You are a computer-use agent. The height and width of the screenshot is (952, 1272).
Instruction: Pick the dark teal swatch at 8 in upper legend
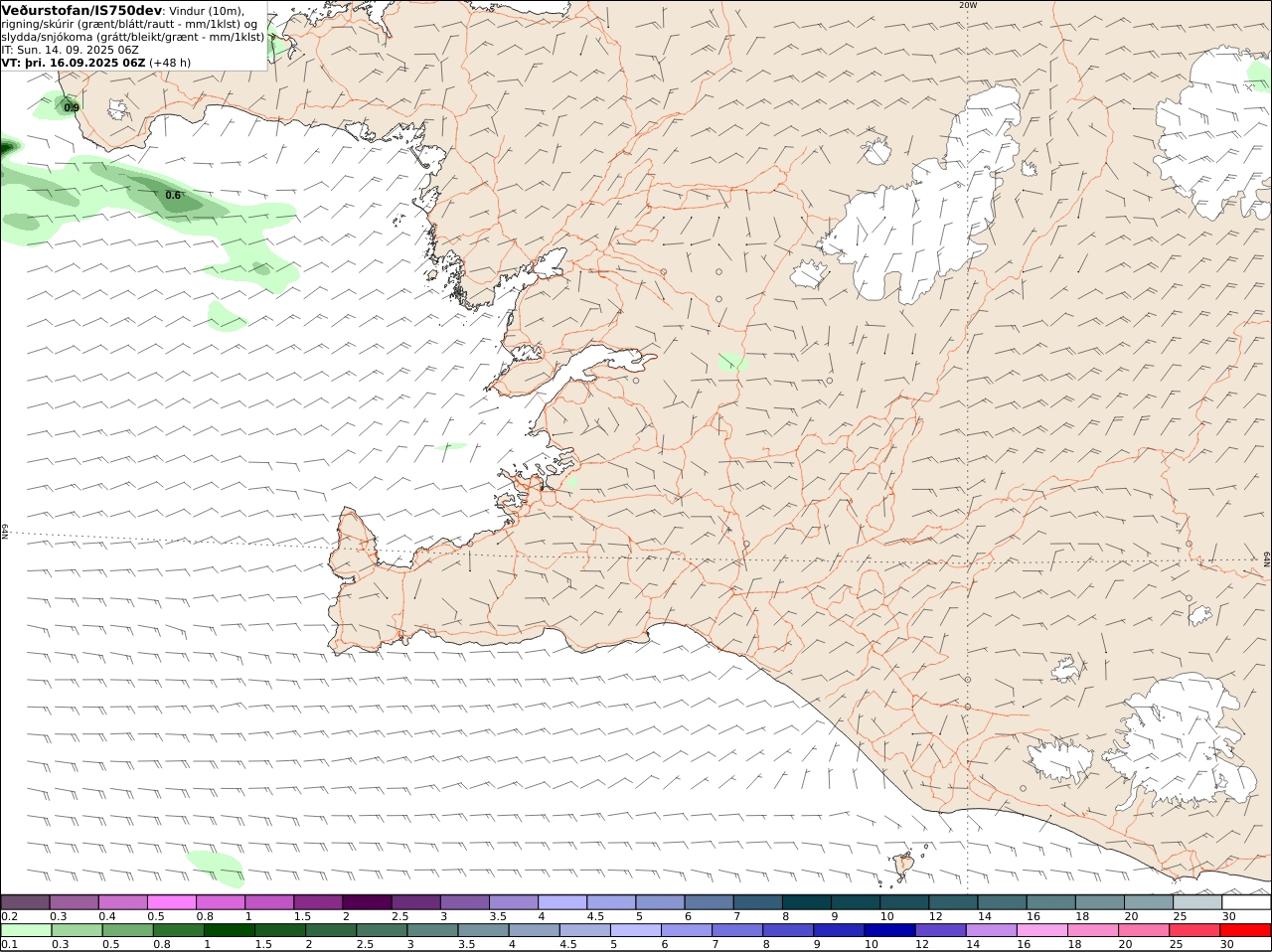point(808,901)
